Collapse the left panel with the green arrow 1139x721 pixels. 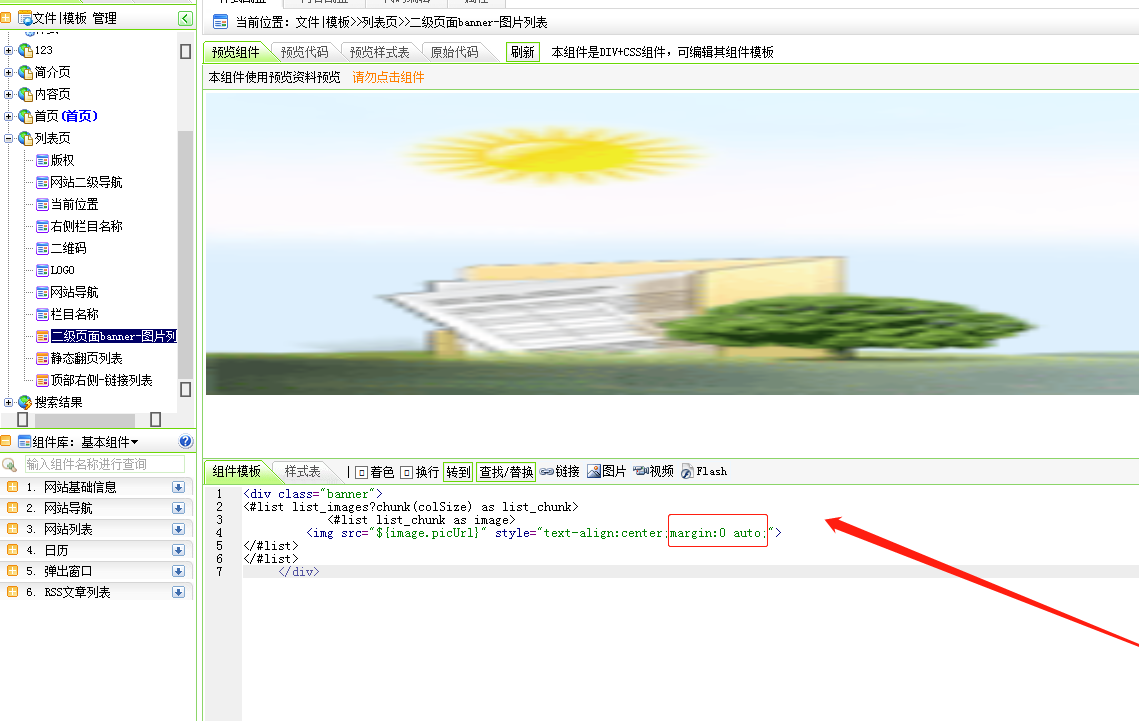pos(185,18)
